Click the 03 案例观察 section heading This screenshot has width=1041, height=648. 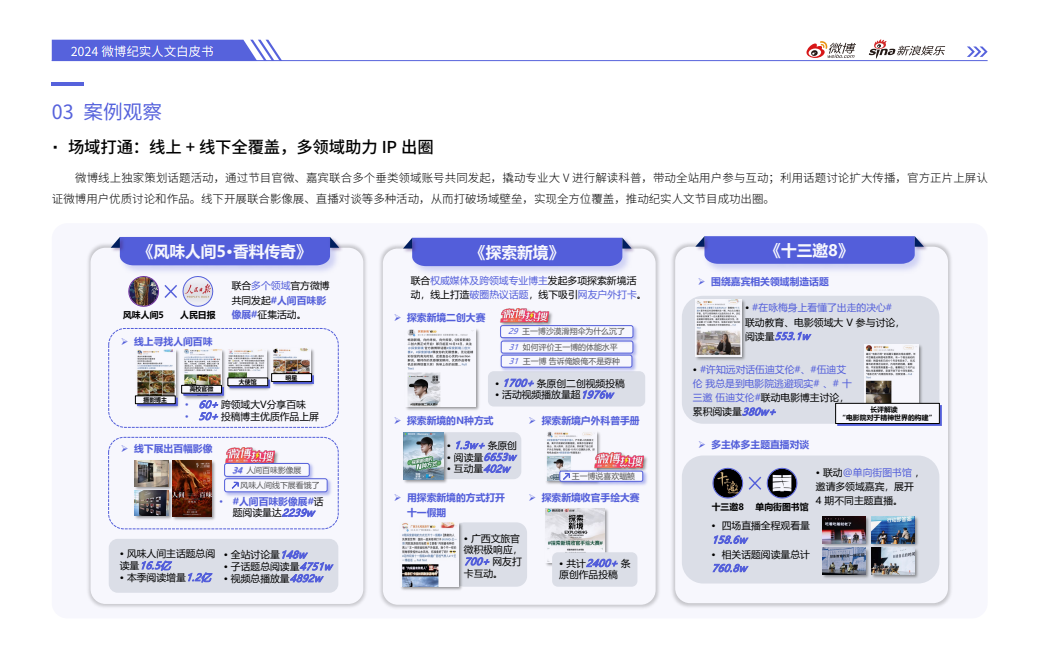pos(107,112)
